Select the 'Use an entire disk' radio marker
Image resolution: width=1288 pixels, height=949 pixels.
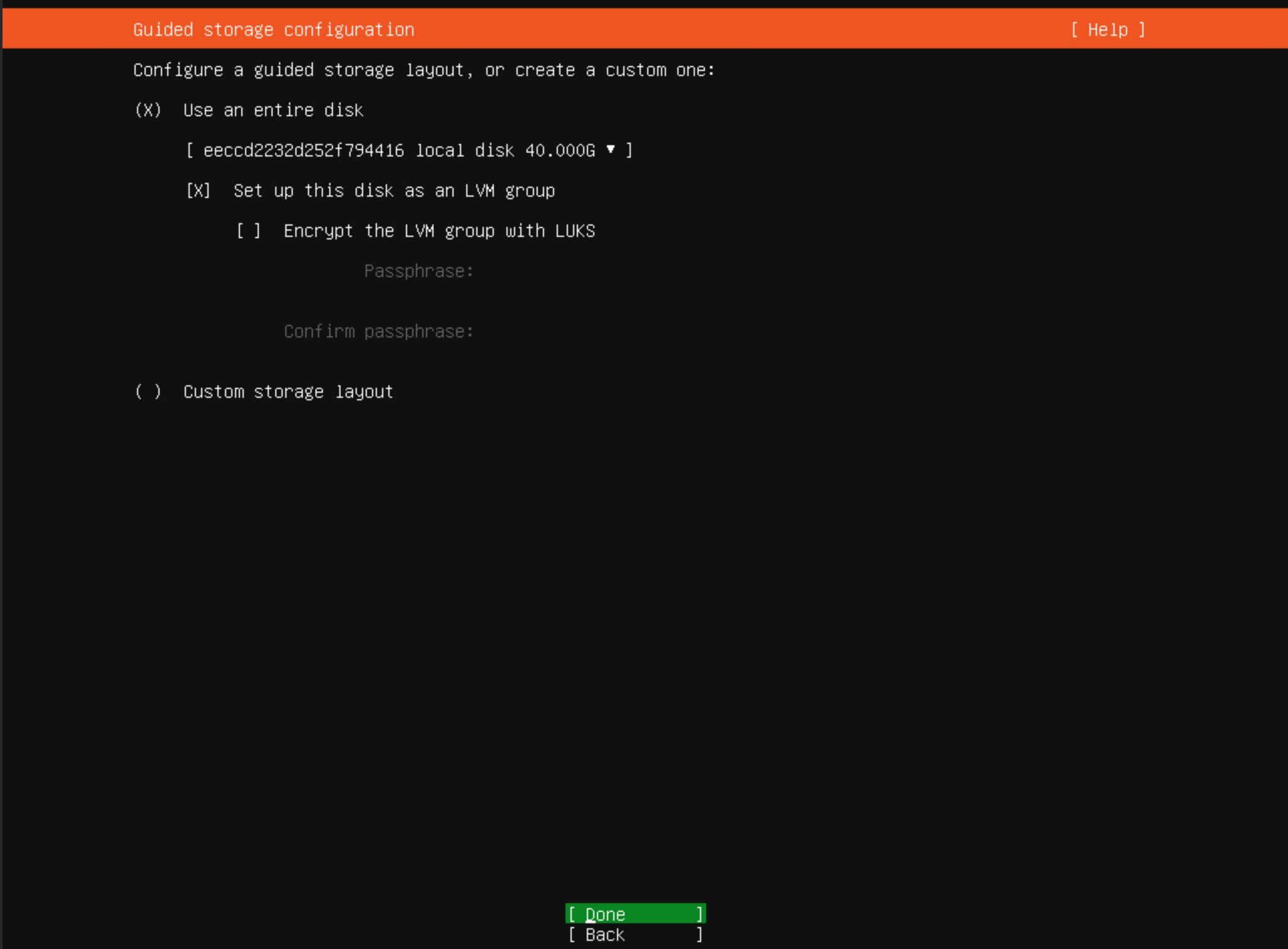pos(148,110)
